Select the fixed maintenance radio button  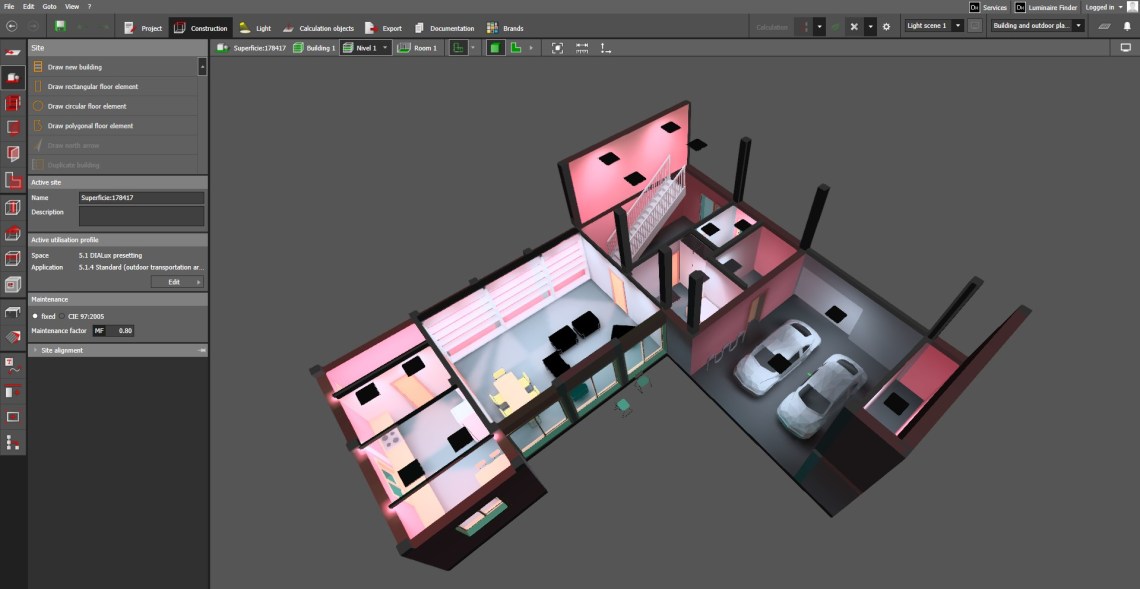(36, 316)
